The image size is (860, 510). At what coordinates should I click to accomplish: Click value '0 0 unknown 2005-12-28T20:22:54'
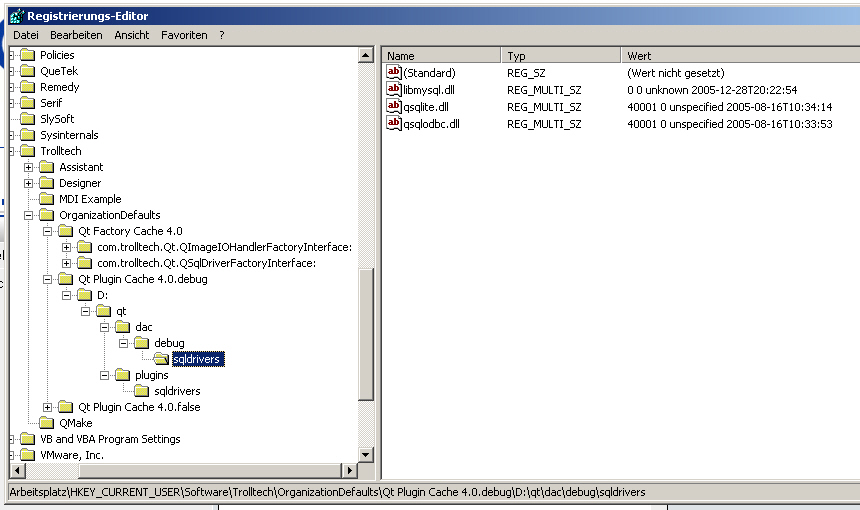point(712,90)
